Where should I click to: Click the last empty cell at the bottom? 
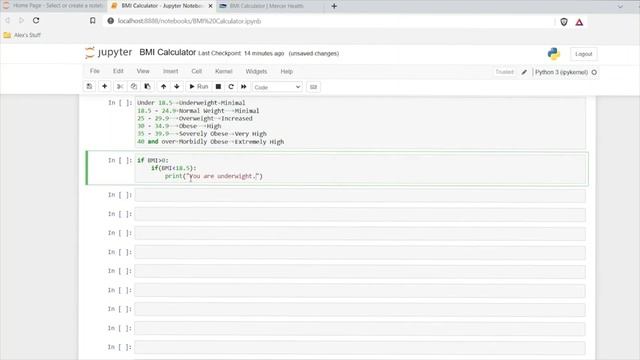(360, 347)
